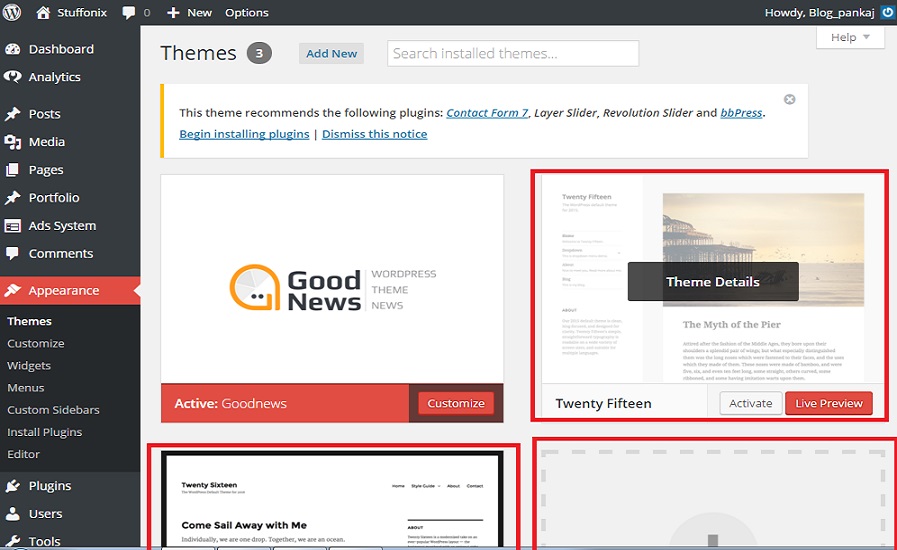The height and width of the screenshot is (550, 897).
Task: Open Goodnews theme screenshot thumbnail
Action: click(332, 279)
